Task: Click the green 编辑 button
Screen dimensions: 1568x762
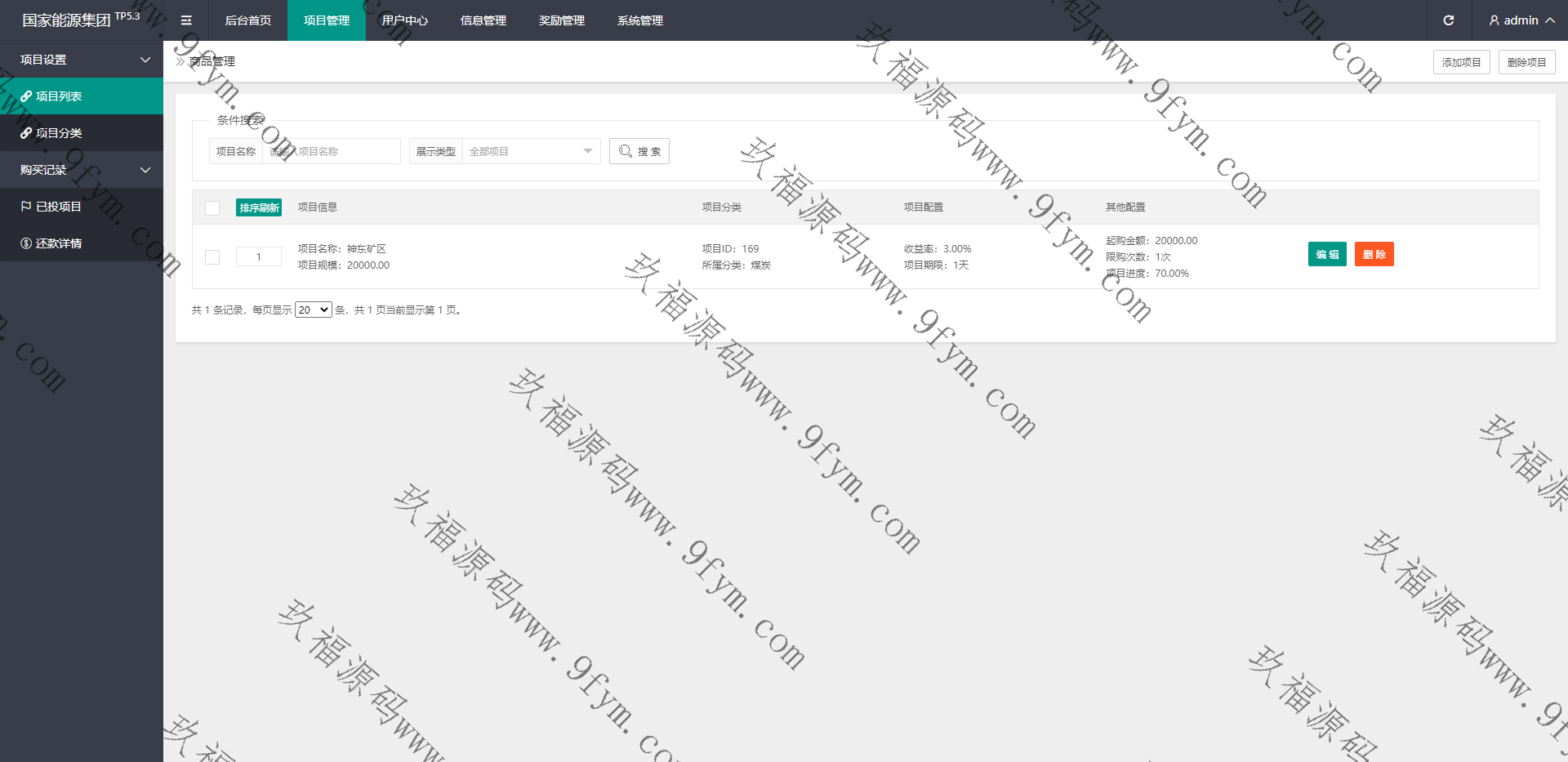Action: pyautogui.click(x=1326, y=255)
